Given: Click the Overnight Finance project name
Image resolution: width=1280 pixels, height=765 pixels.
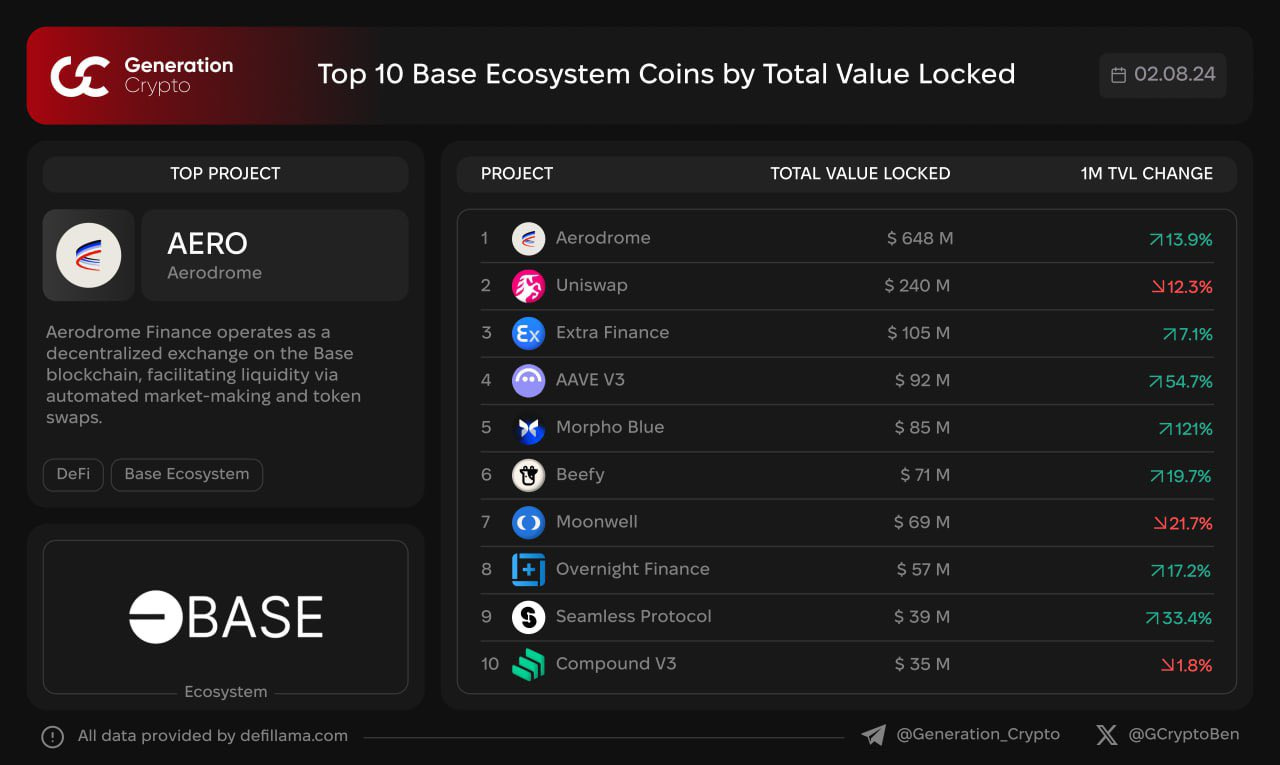Looking at the screenshot, I should [x=633, y=569].
